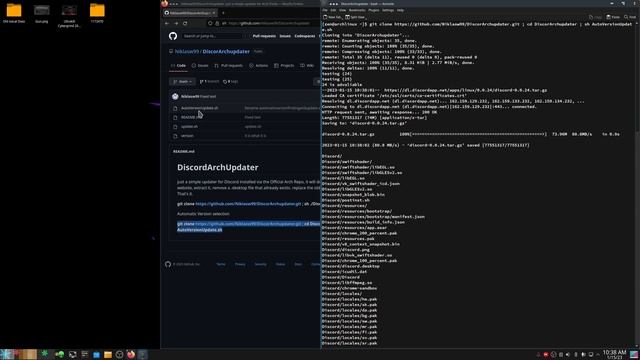The width and height of the screenshot is (640, 360).
Task: Reload the GitHub page in Firefox
Action: [x=185, y=23]
